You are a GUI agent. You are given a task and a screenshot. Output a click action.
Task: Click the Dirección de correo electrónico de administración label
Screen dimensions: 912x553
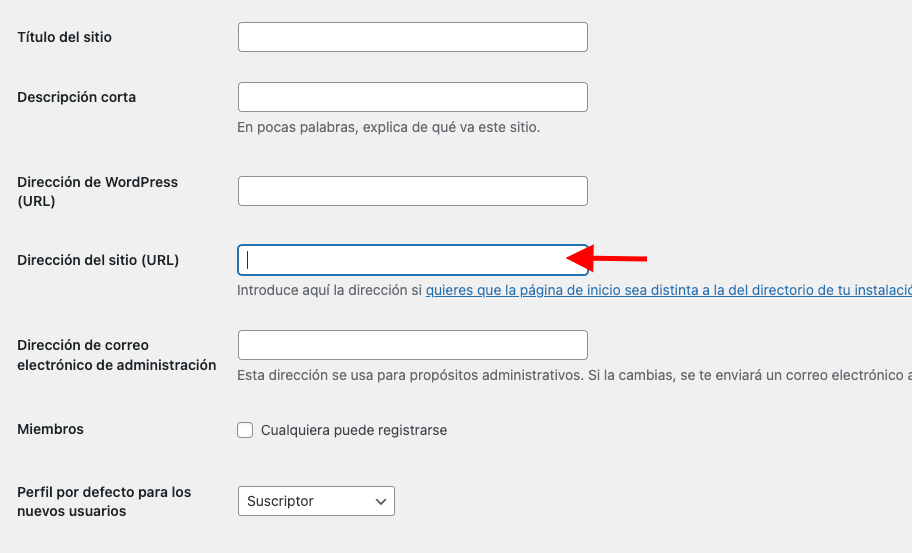(x=116, y=355)
